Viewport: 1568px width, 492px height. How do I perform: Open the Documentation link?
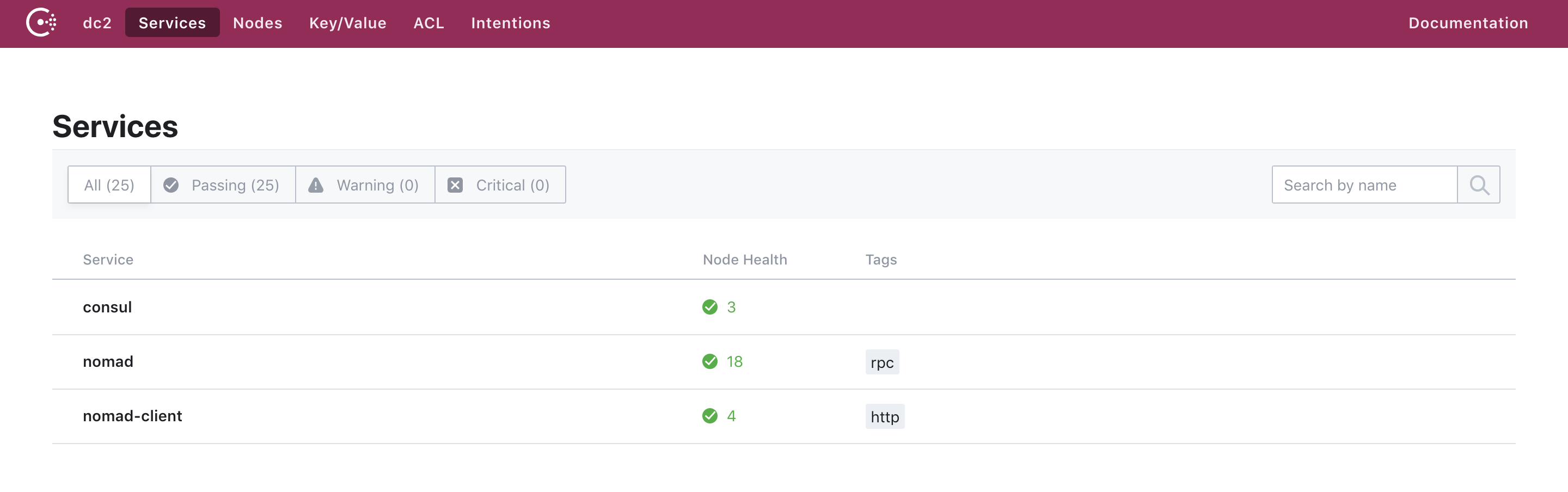(1468, 23)
